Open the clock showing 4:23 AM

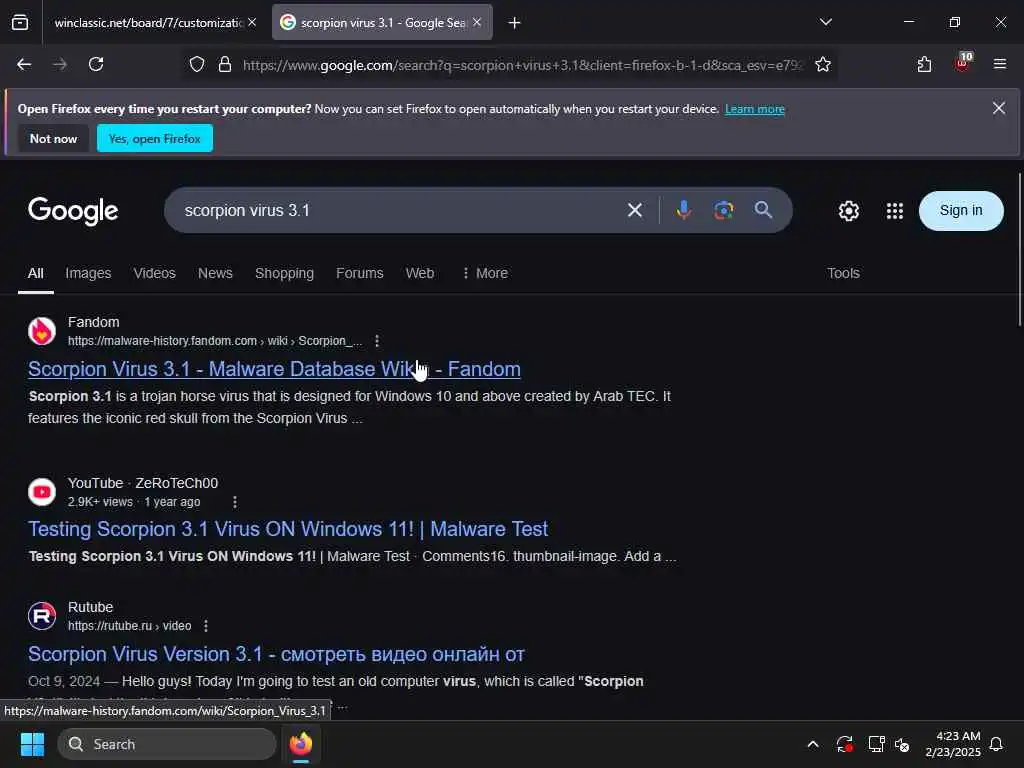[x=953, y=744]
